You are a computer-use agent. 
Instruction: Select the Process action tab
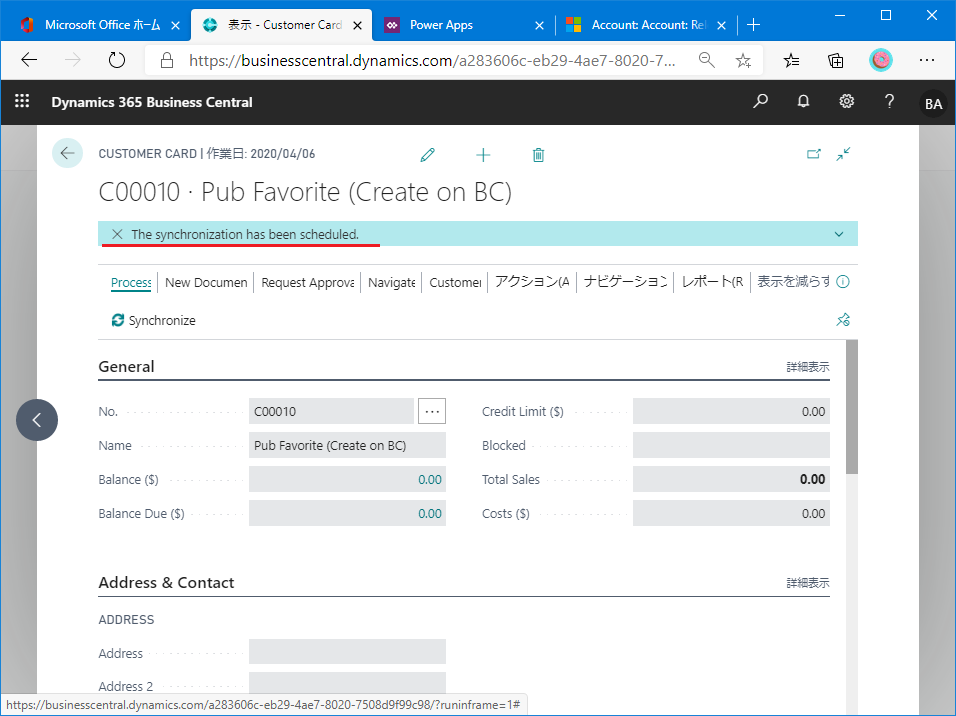131,282
